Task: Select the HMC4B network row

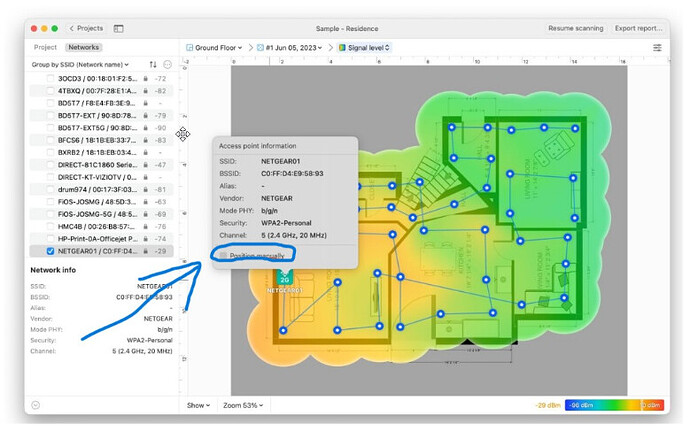Action: tap(101, 226)
